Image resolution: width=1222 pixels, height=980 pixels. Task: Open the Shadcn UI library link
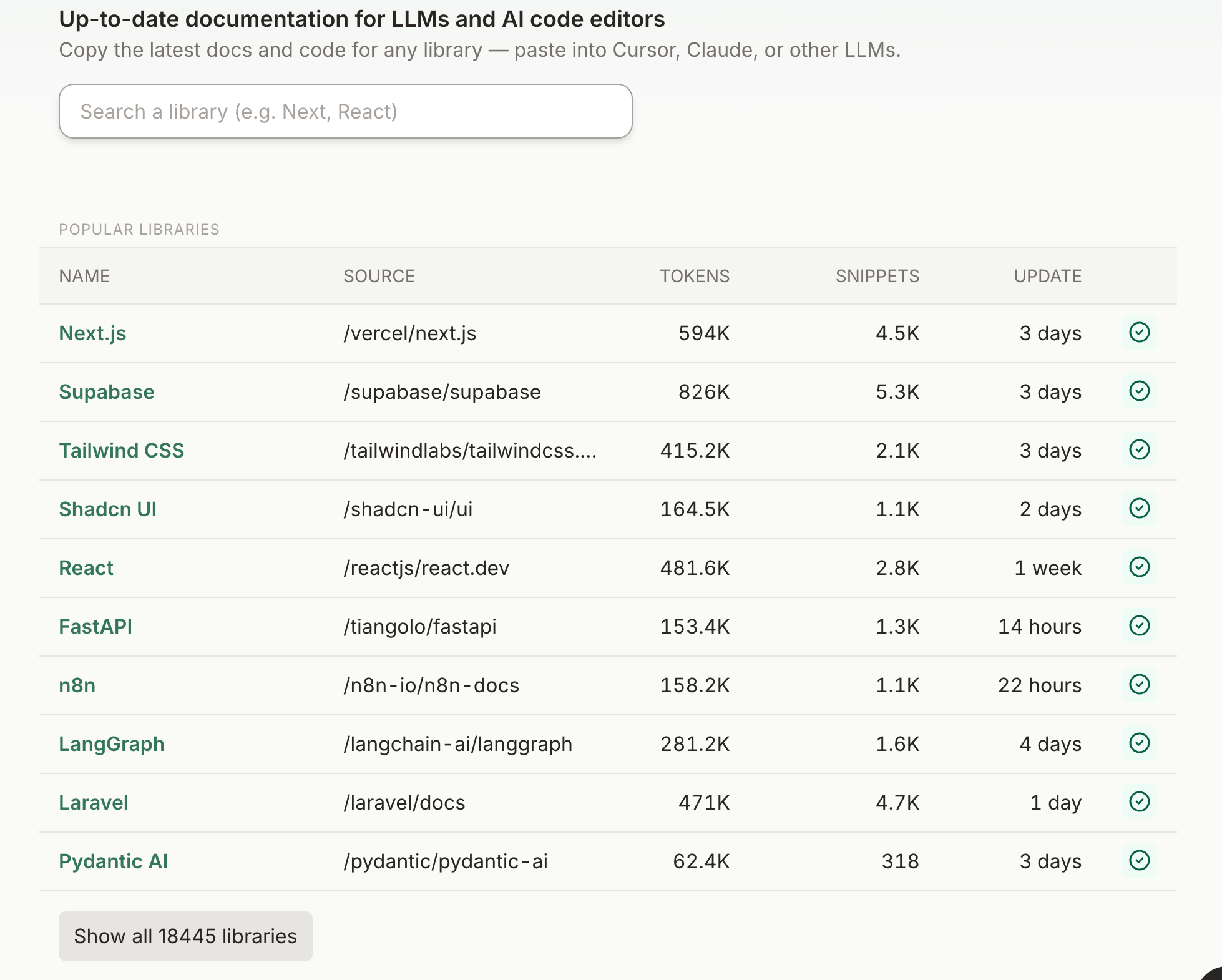107,509
